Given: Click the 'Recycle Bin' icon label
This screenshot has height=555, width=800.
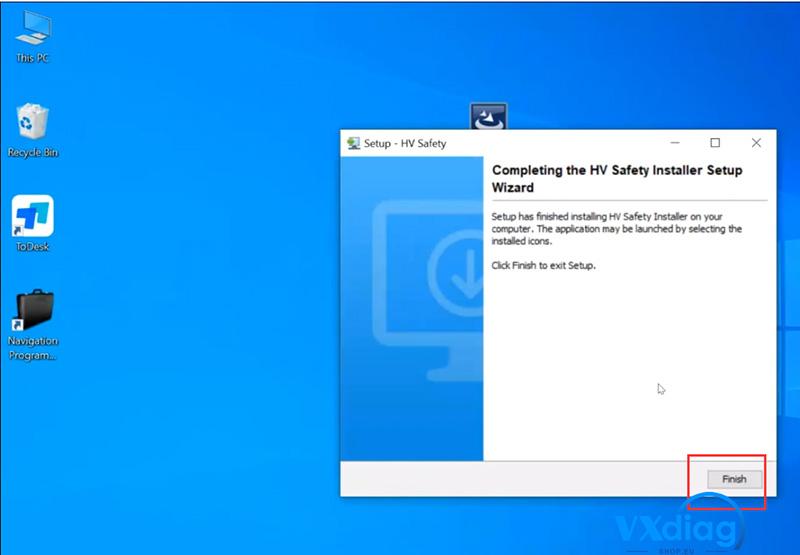Looking at the screenshot, I should 33,153.
